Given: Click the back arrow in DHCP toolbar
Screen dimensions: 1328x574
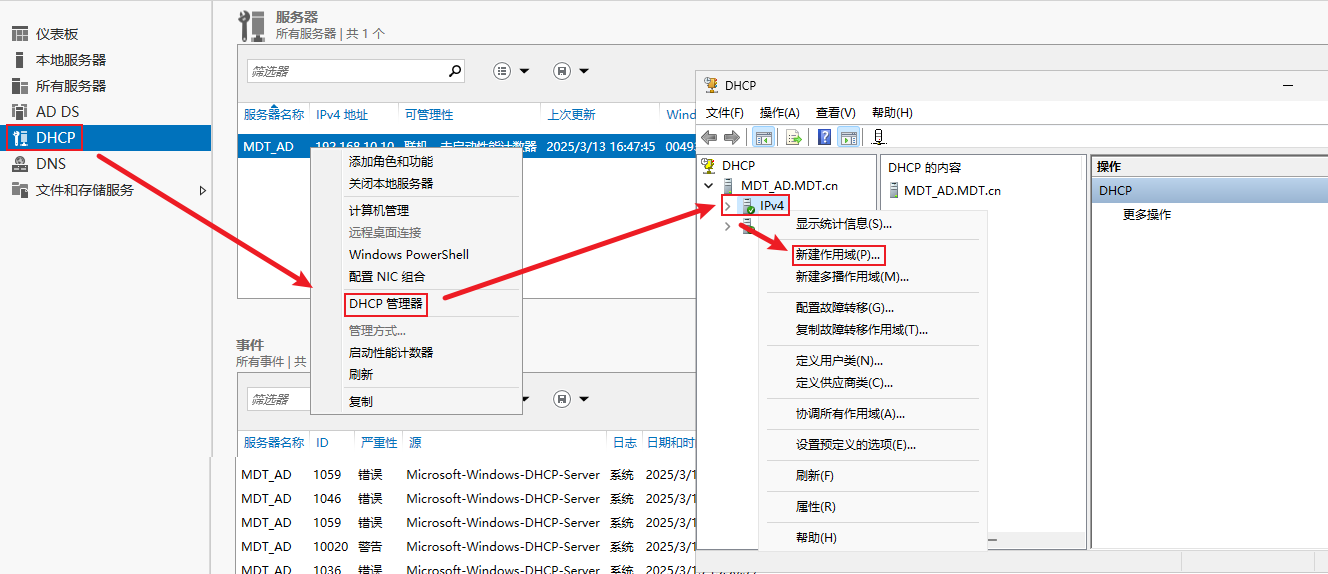Looking at the screenshot, I should [709, 137].
